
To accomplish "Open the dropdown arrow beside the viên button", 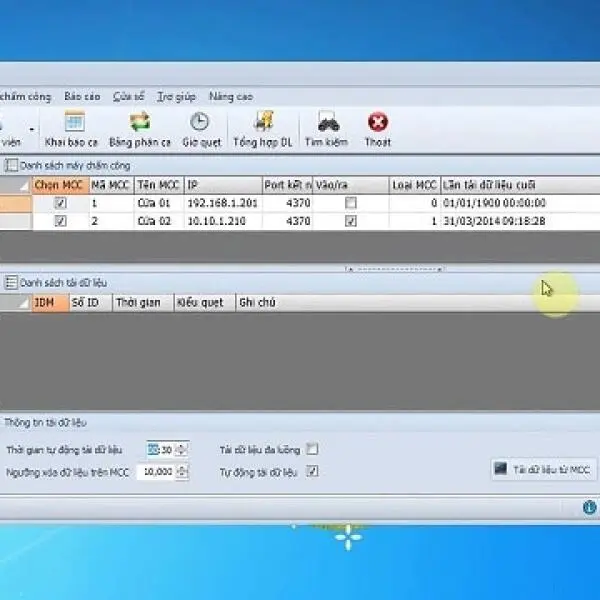I will tap(32, 129).
